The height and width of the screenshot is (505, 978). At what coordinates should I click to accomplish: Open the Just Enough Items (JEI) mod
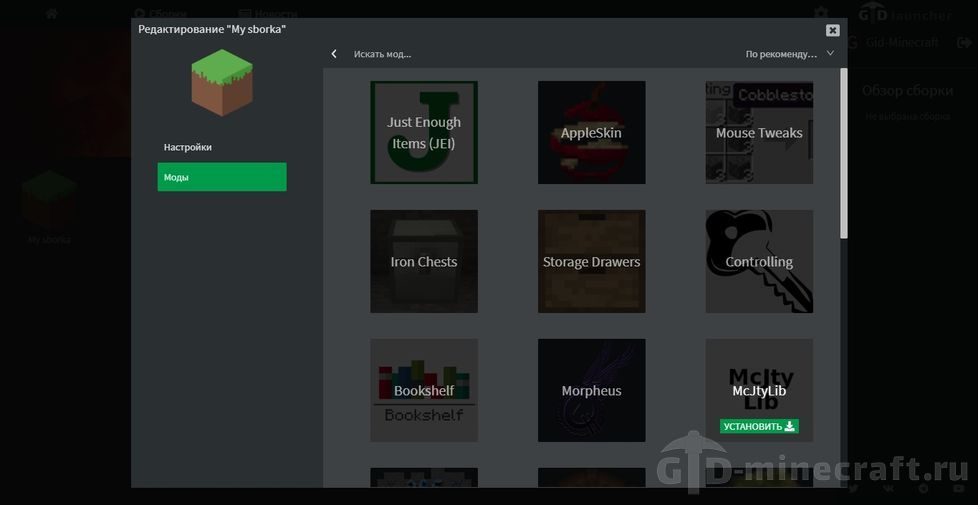tap(424, 132)
